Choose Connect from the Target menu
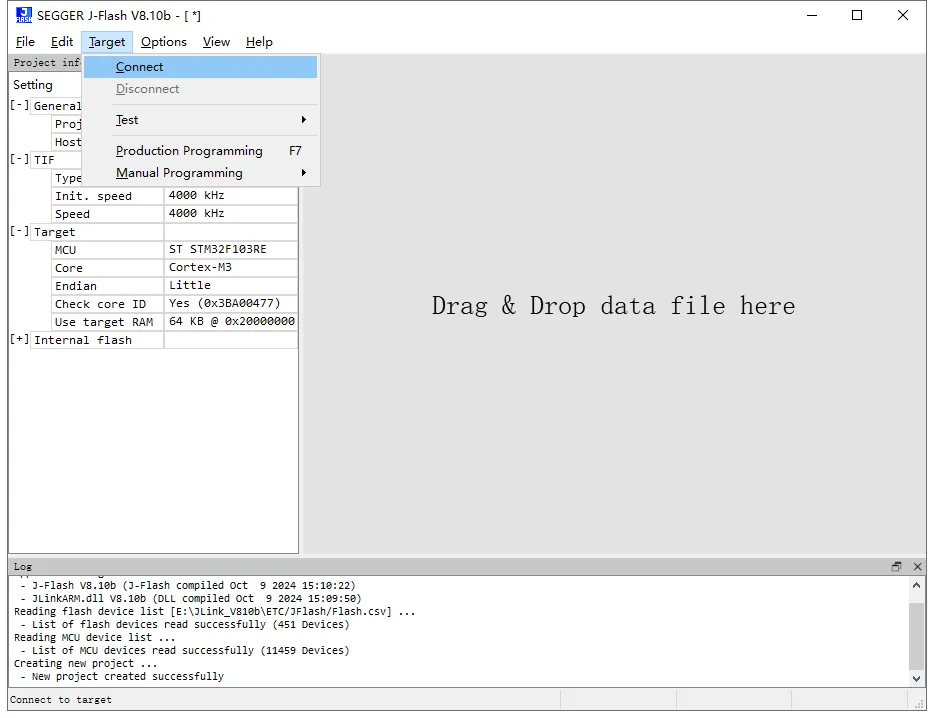The image size is (934, 718). tap(200, 67)
